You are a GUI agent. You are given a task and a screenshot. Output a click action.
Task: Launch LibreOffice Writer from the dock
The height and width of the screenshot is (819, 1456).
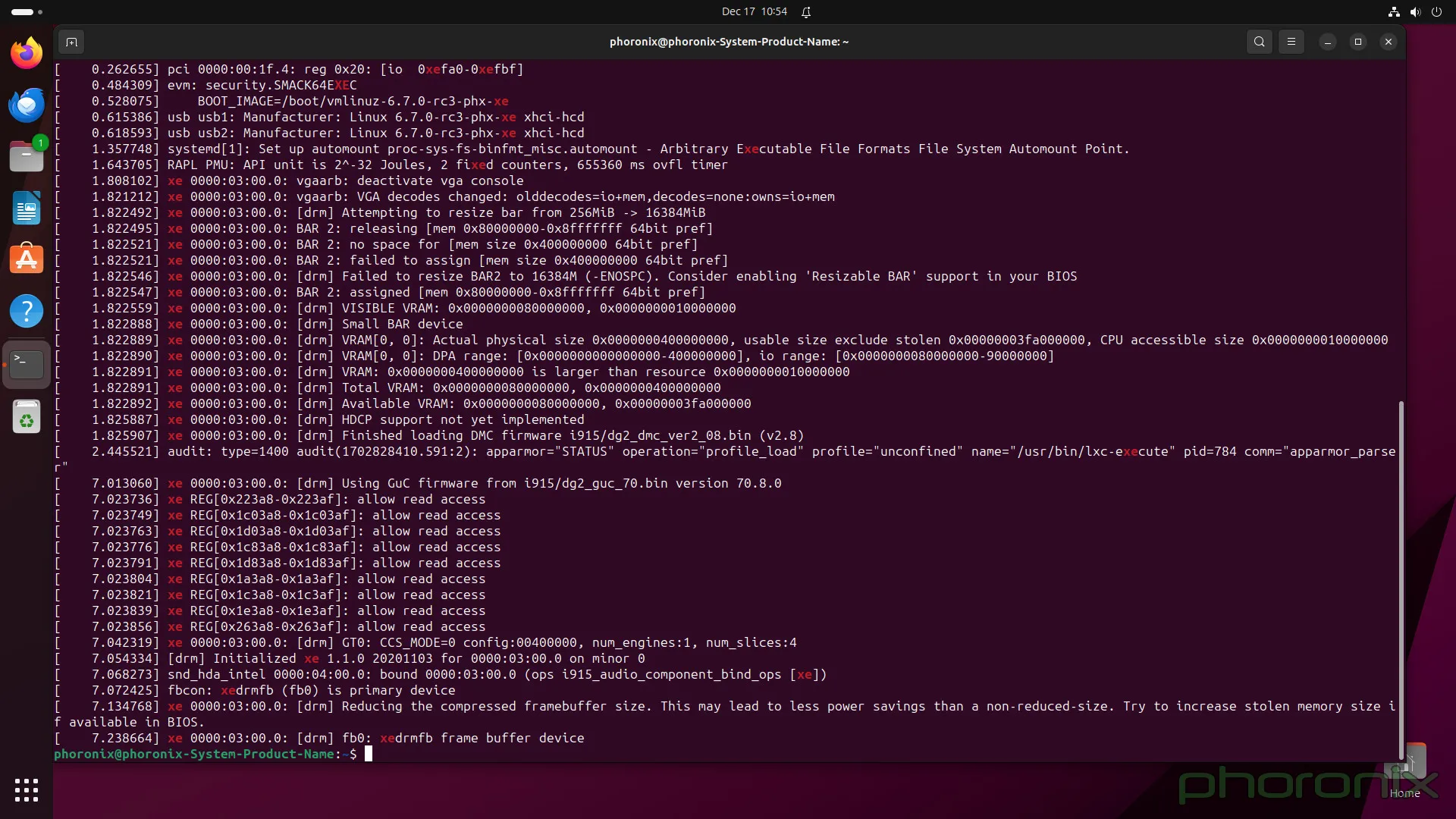pyautogui.click(x=27, y=209)
